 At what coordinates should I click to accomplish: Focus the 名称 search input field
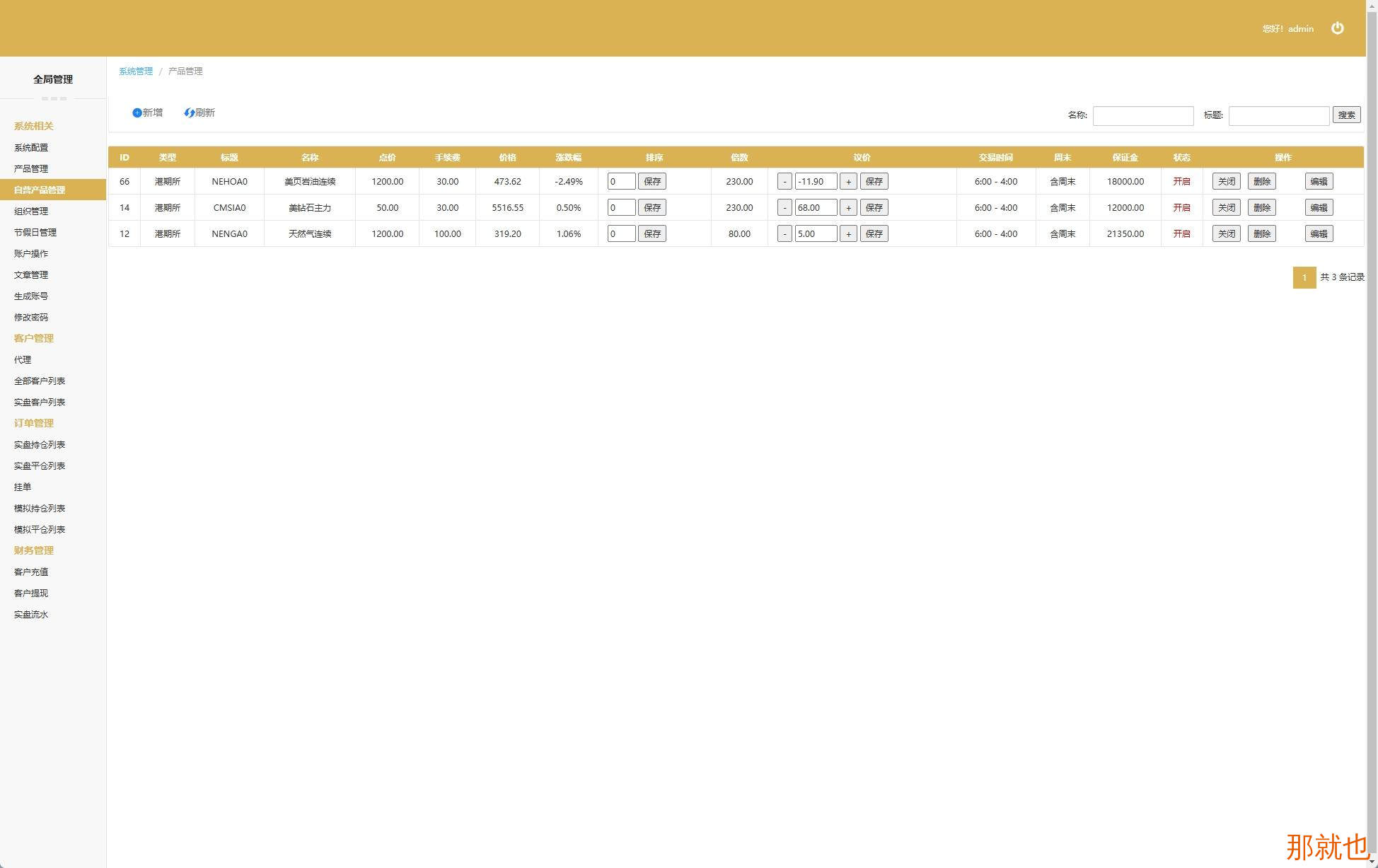pyautogui.click(x=1142, y=115)
